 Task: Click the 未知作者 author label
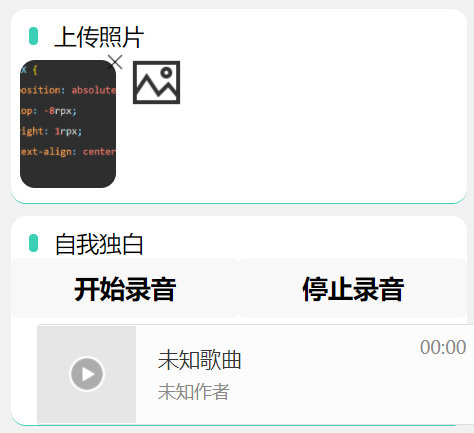click(x=194, y=391)
